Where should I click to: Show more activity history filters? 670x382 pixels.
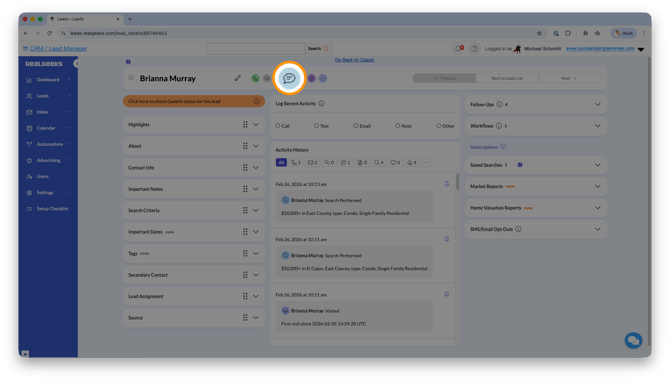pos(426,162)
